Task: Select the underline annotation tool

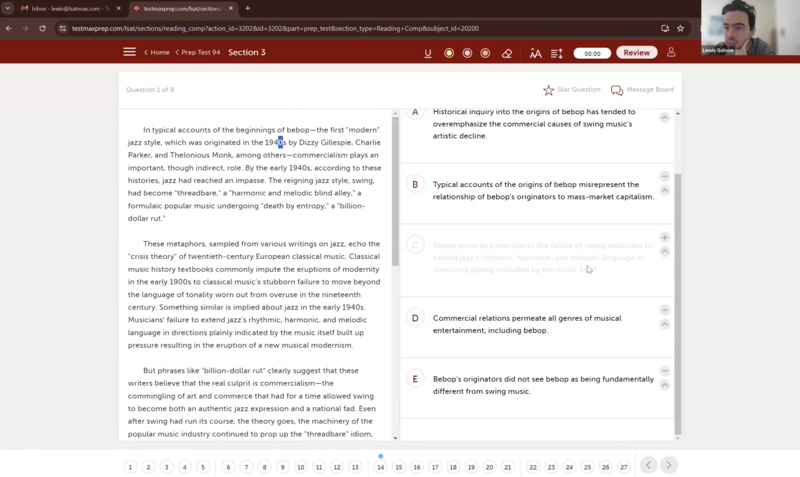Action: (428, 53)
